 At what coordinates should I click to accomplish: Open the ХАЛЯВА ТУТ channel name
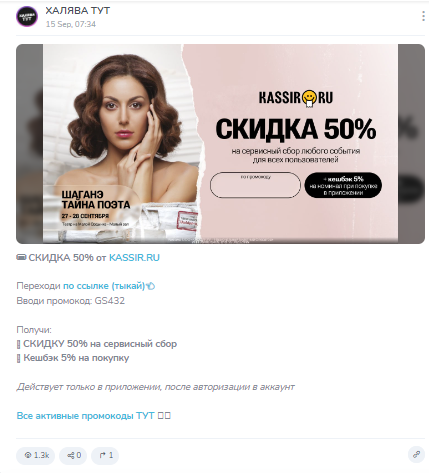(78, 11)
